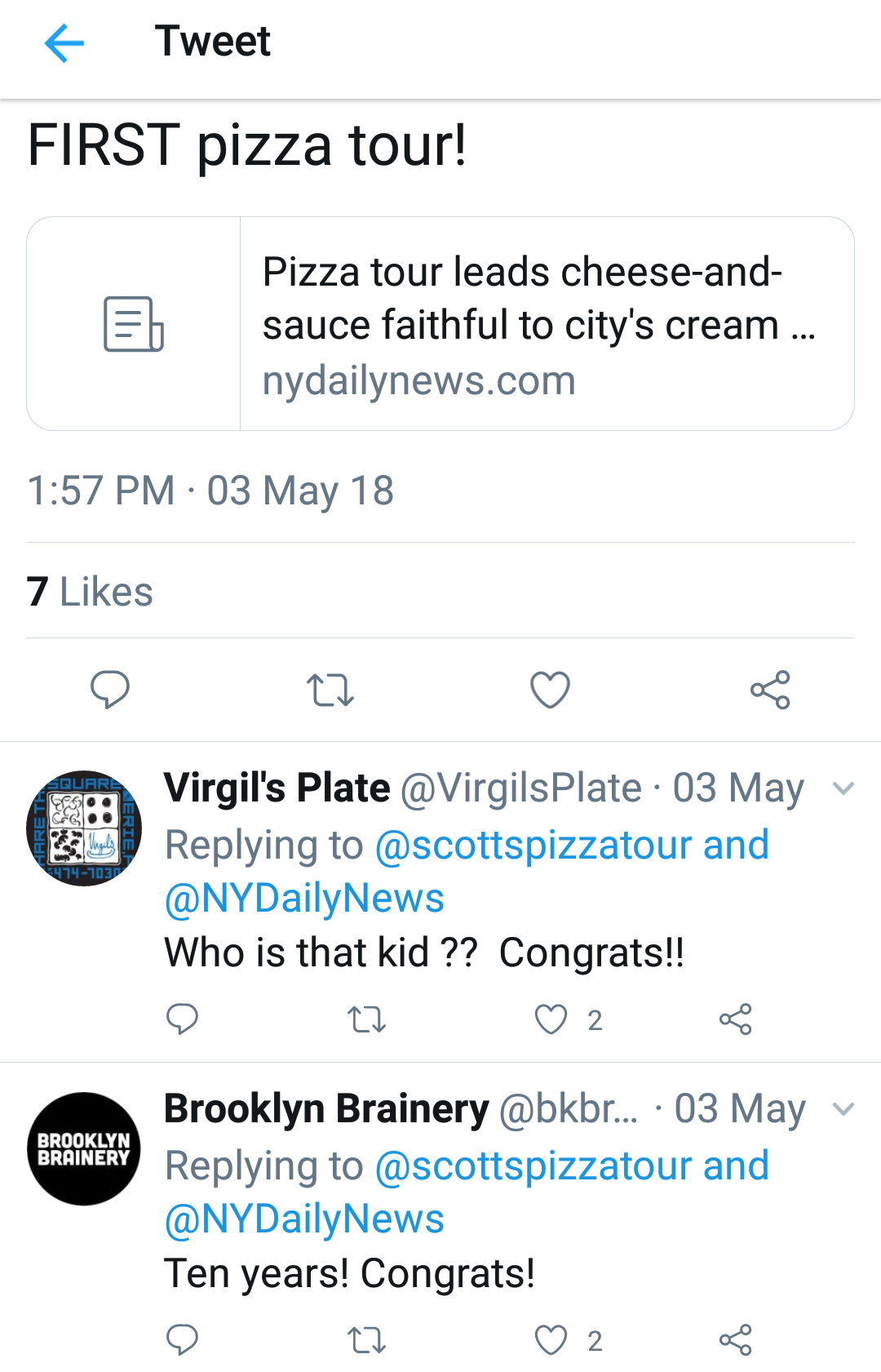Image resolution: width=881 pixels, height=1372 pixels.
Task: Share Virgil's Plate reply
Action: coord(736,1019)
